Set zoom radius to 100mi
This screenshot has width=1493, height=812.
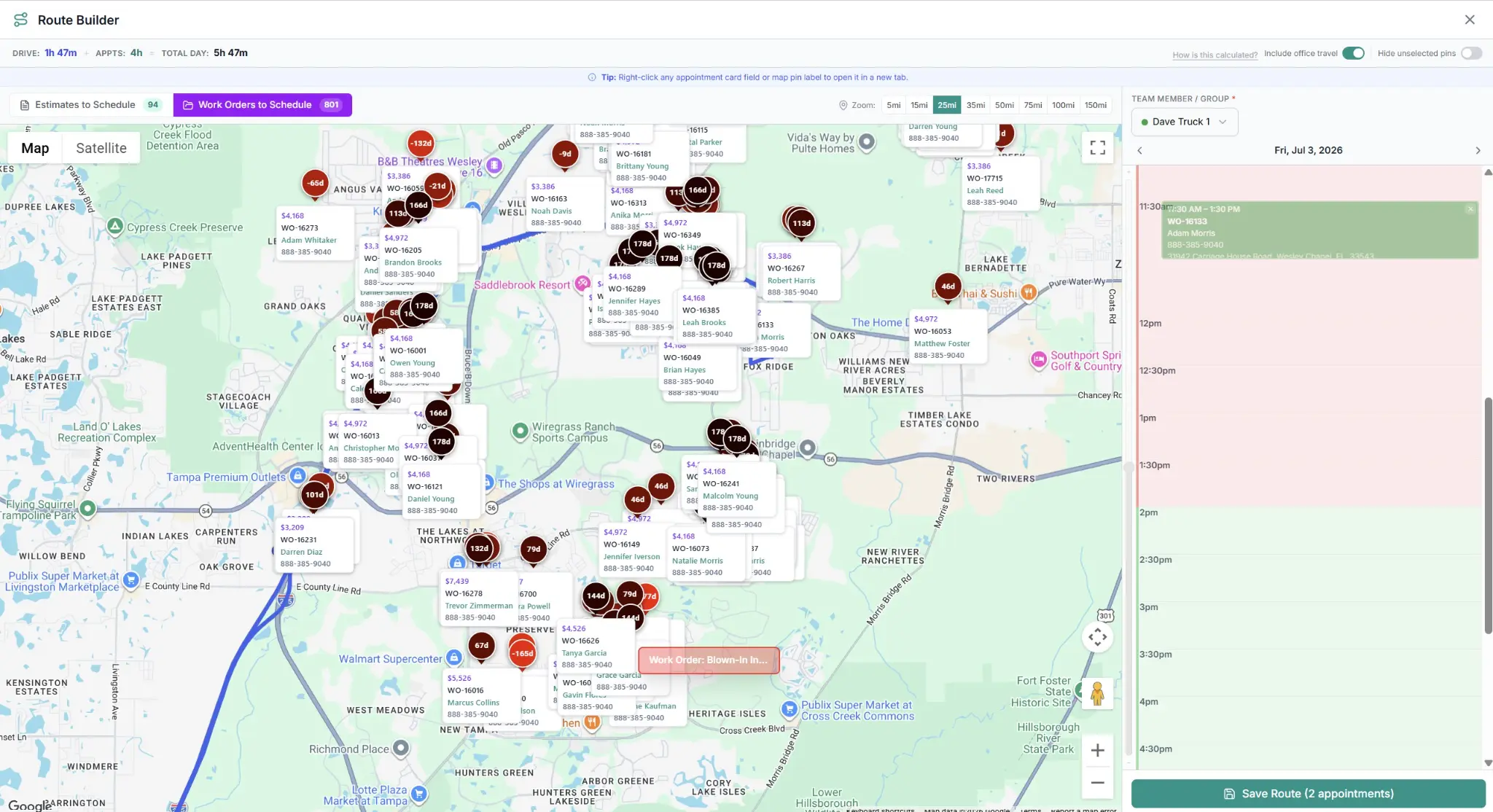(1063, 105)
